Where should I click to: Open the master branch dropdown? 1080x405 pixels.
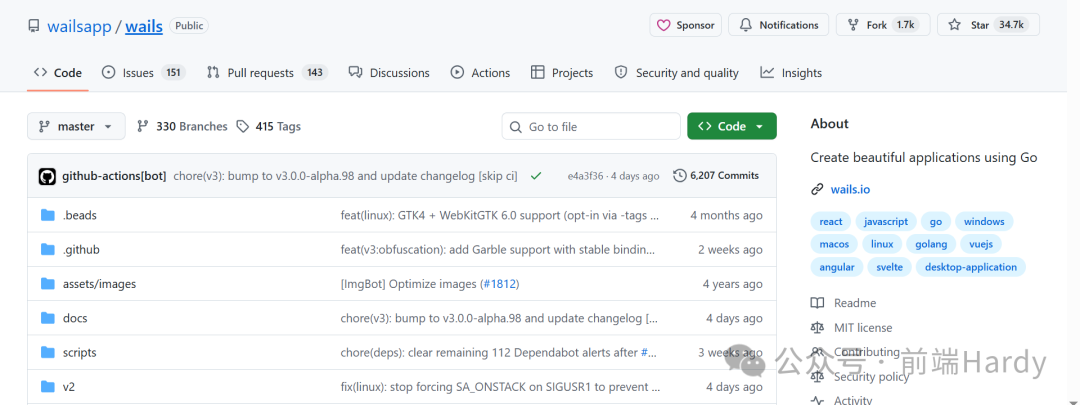point(76,126)
